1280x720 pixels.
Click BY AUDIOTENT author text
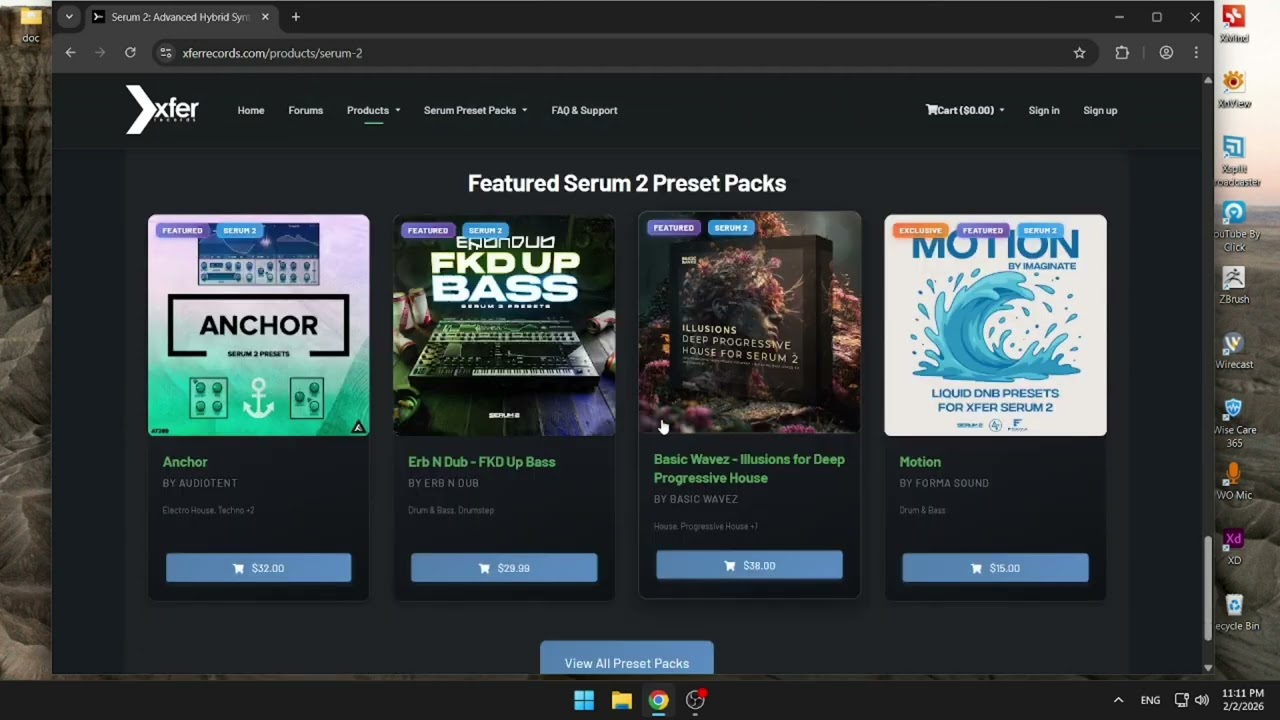pyautogui.click(x=199, y=483)
